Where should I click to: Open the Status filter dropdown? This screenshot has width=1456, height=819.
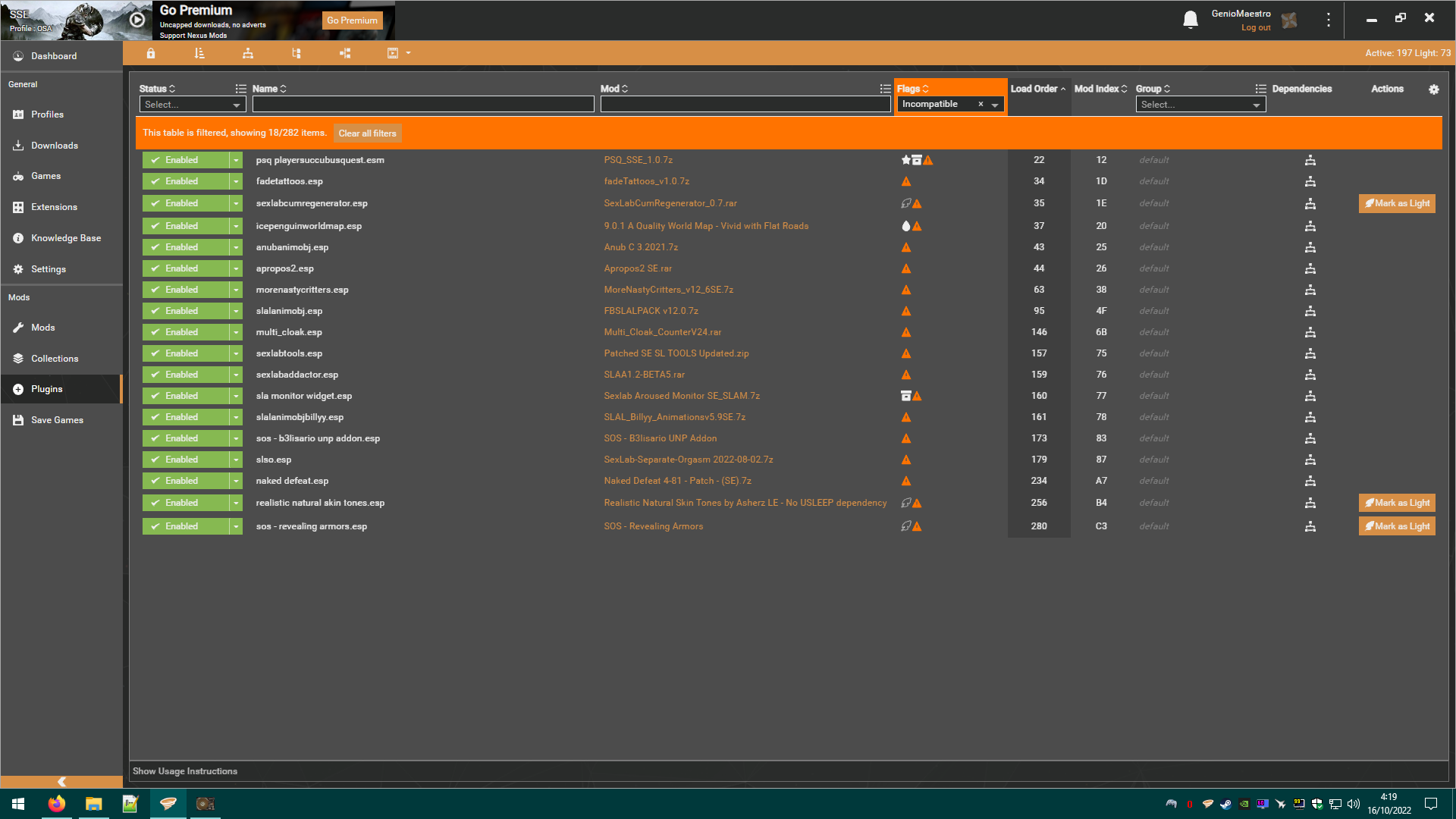193,105
